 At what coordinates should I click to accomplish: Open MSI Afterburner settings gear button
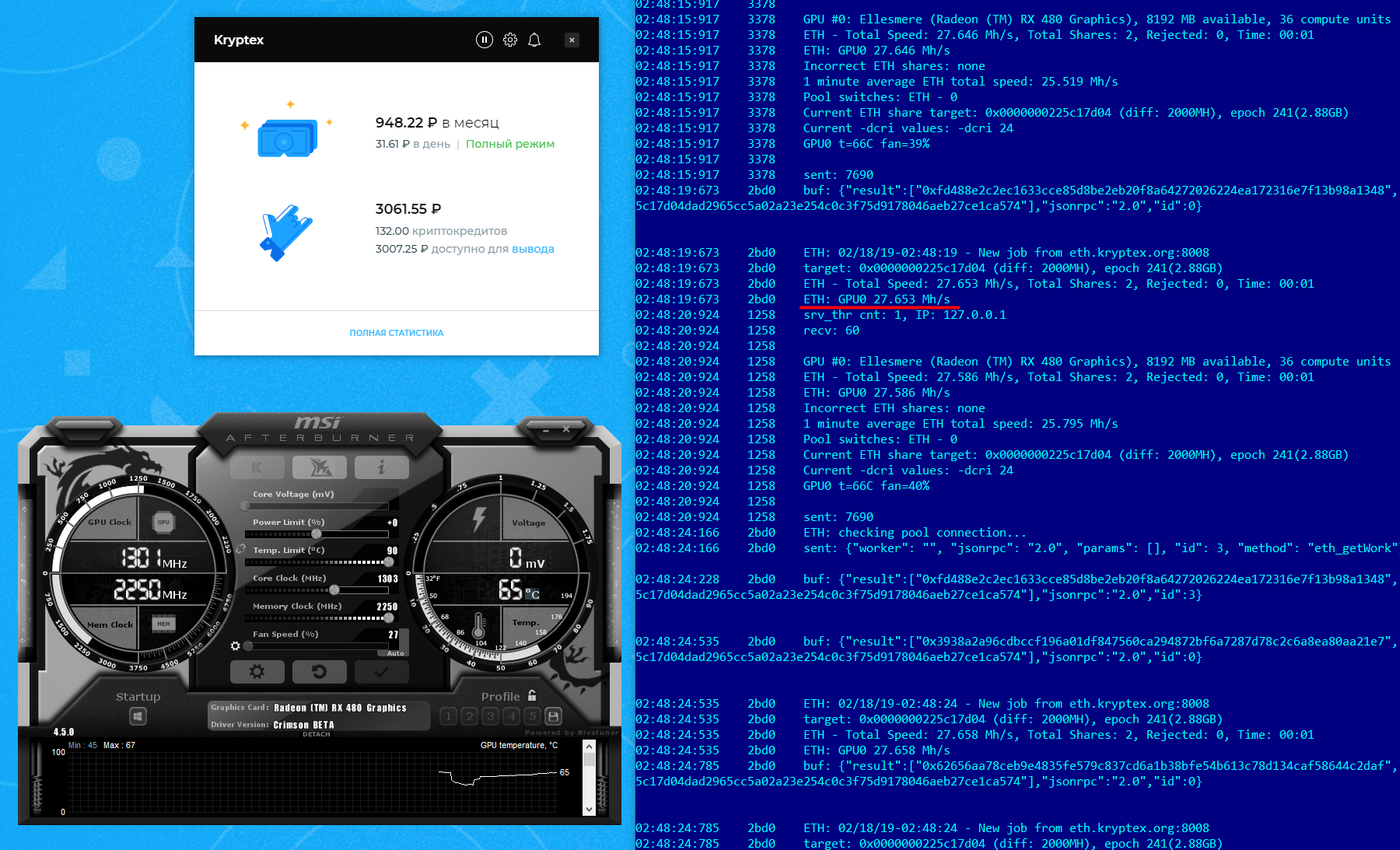pyautogui.click(x=257, y=671)
